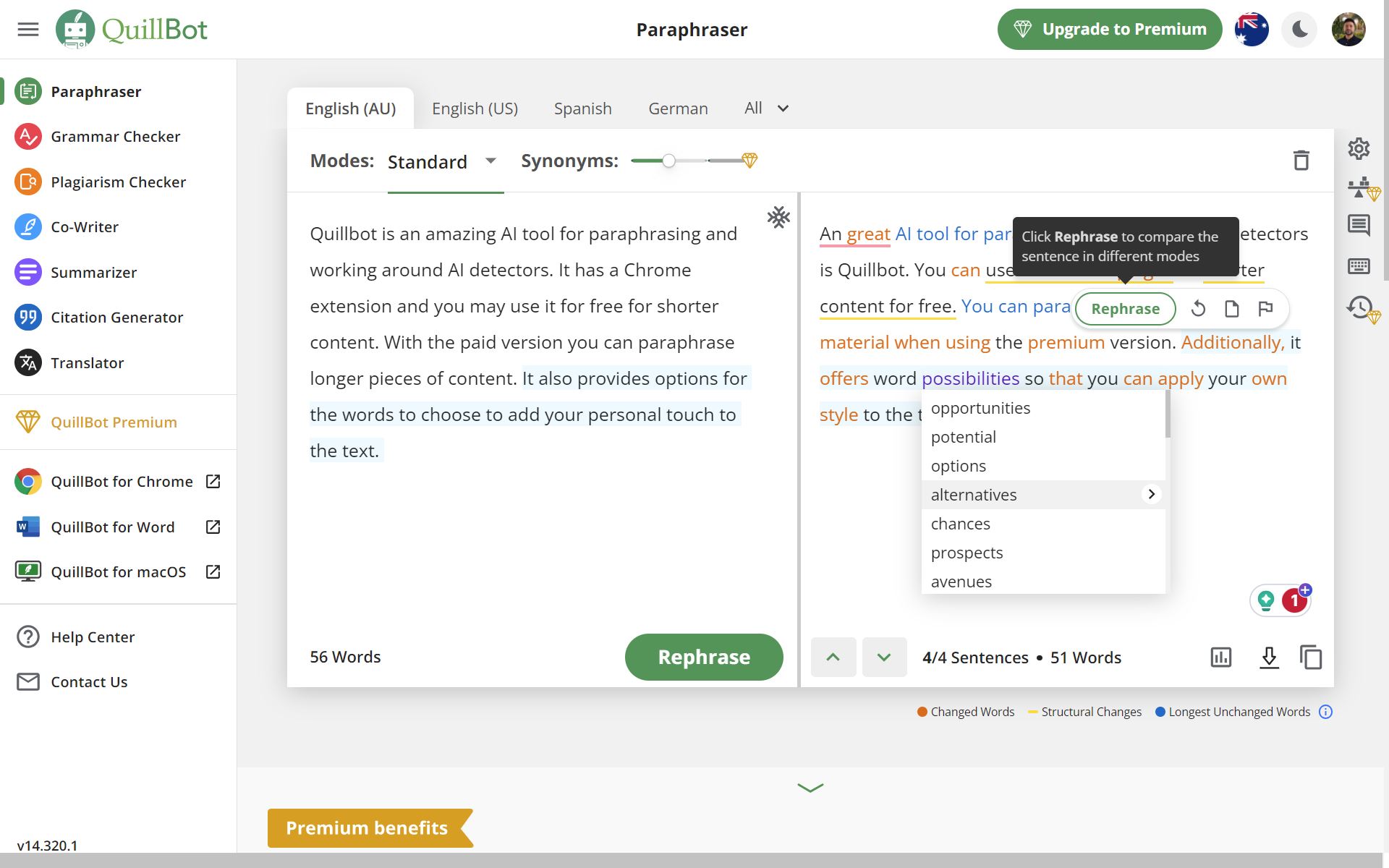
Task: Open the QuillBot settings gear icon
Action: (x=1359, y=148)
